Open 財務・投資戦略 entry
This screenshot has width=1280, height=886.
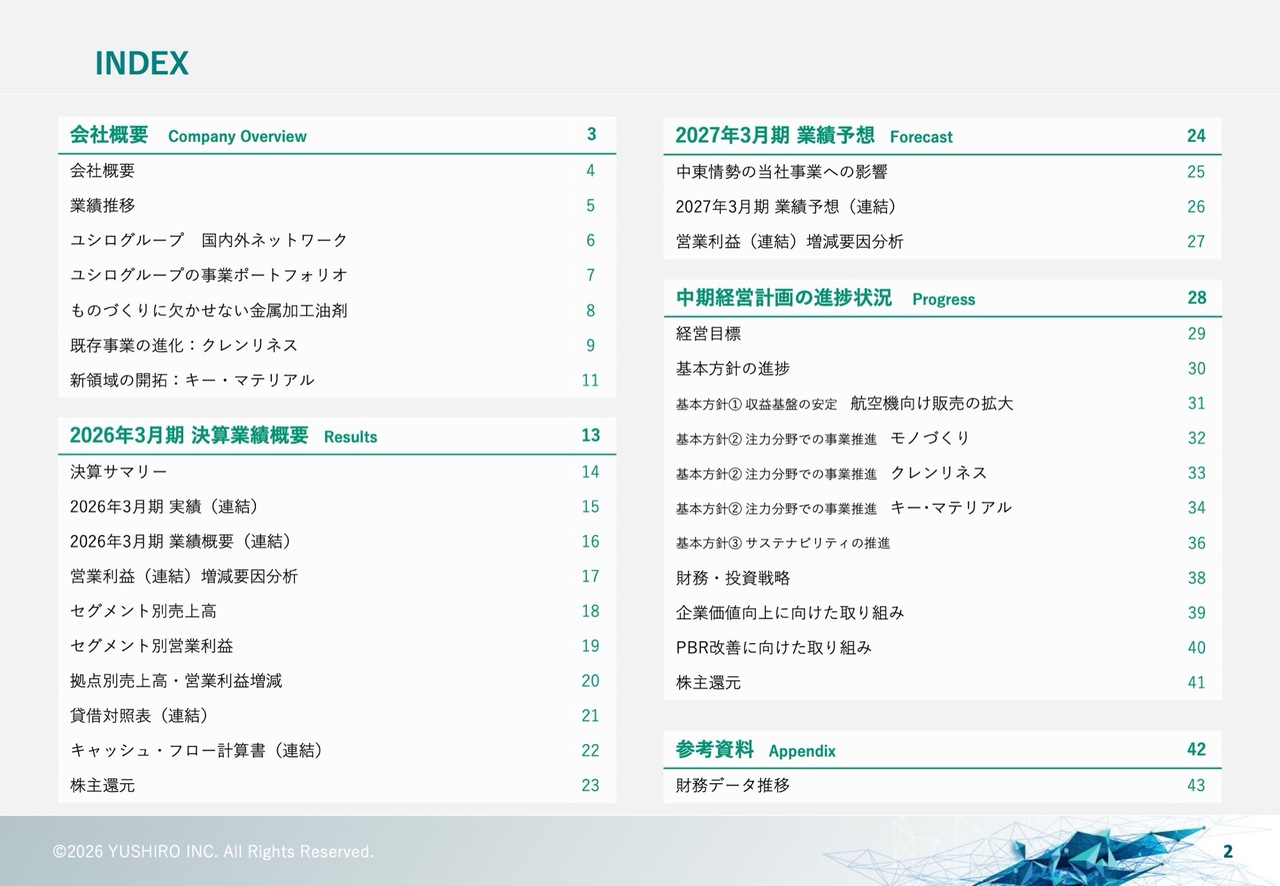tap(942, 578)
